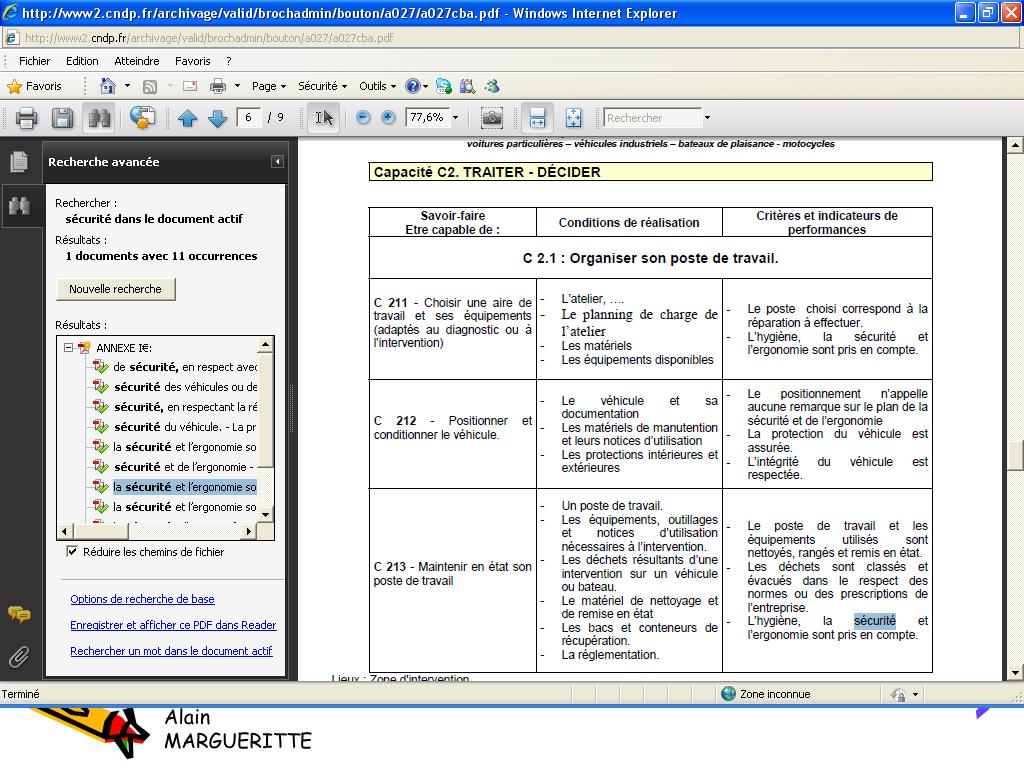Go to previous page with up arrow
The width and height of the screenshot is (1024, 768).
[187, 118]
